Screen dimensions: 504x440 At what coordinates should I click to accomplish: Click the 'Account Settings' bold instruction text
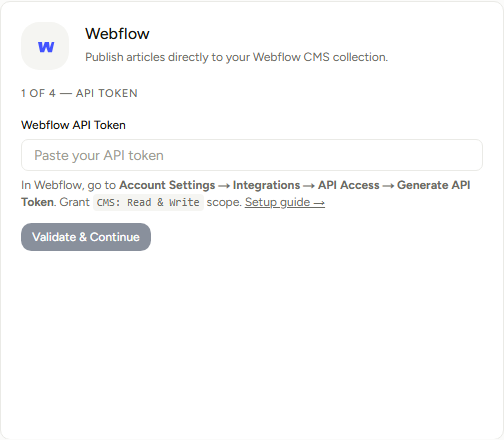point(167,185)
